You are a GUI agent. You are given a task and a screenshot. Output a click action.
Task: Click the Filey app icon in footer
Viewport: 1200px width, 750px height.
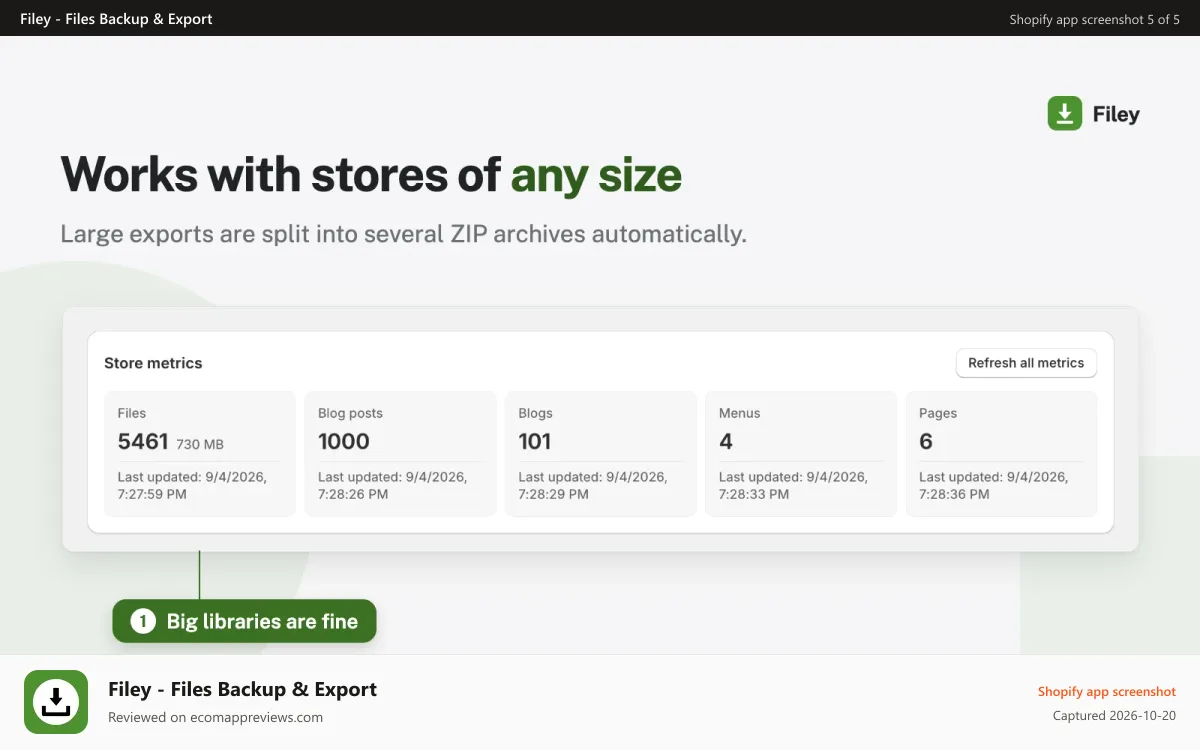point(56,702)
